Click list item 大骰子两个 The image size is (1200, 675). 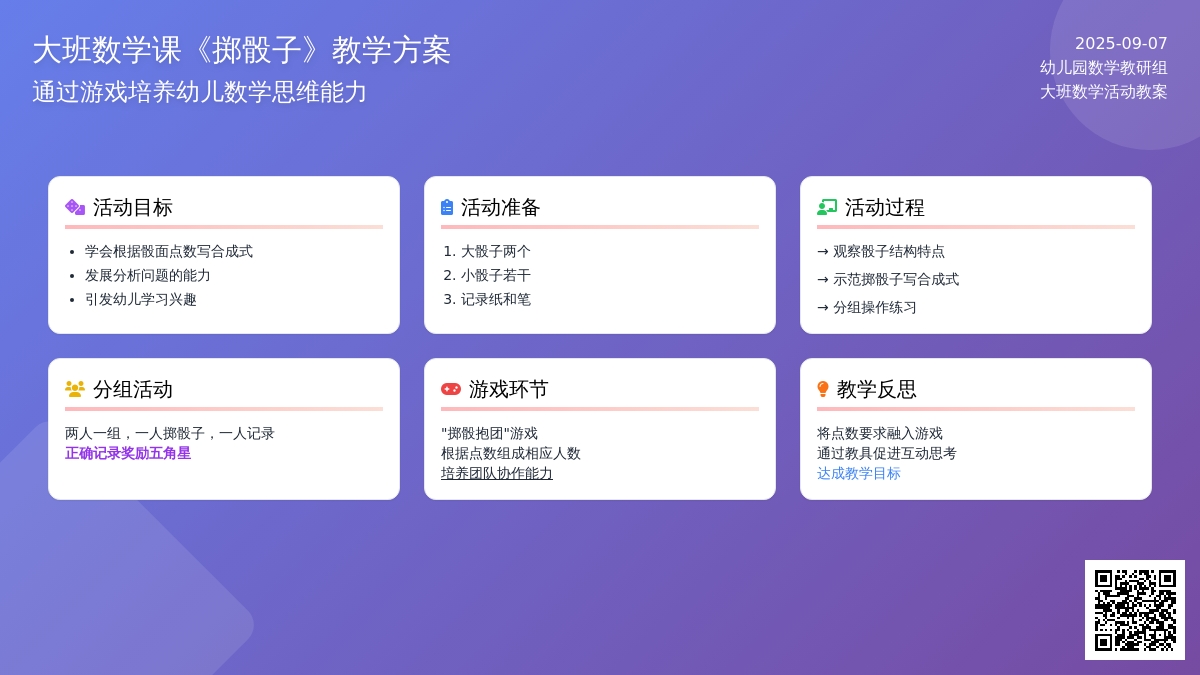[496, 251]
